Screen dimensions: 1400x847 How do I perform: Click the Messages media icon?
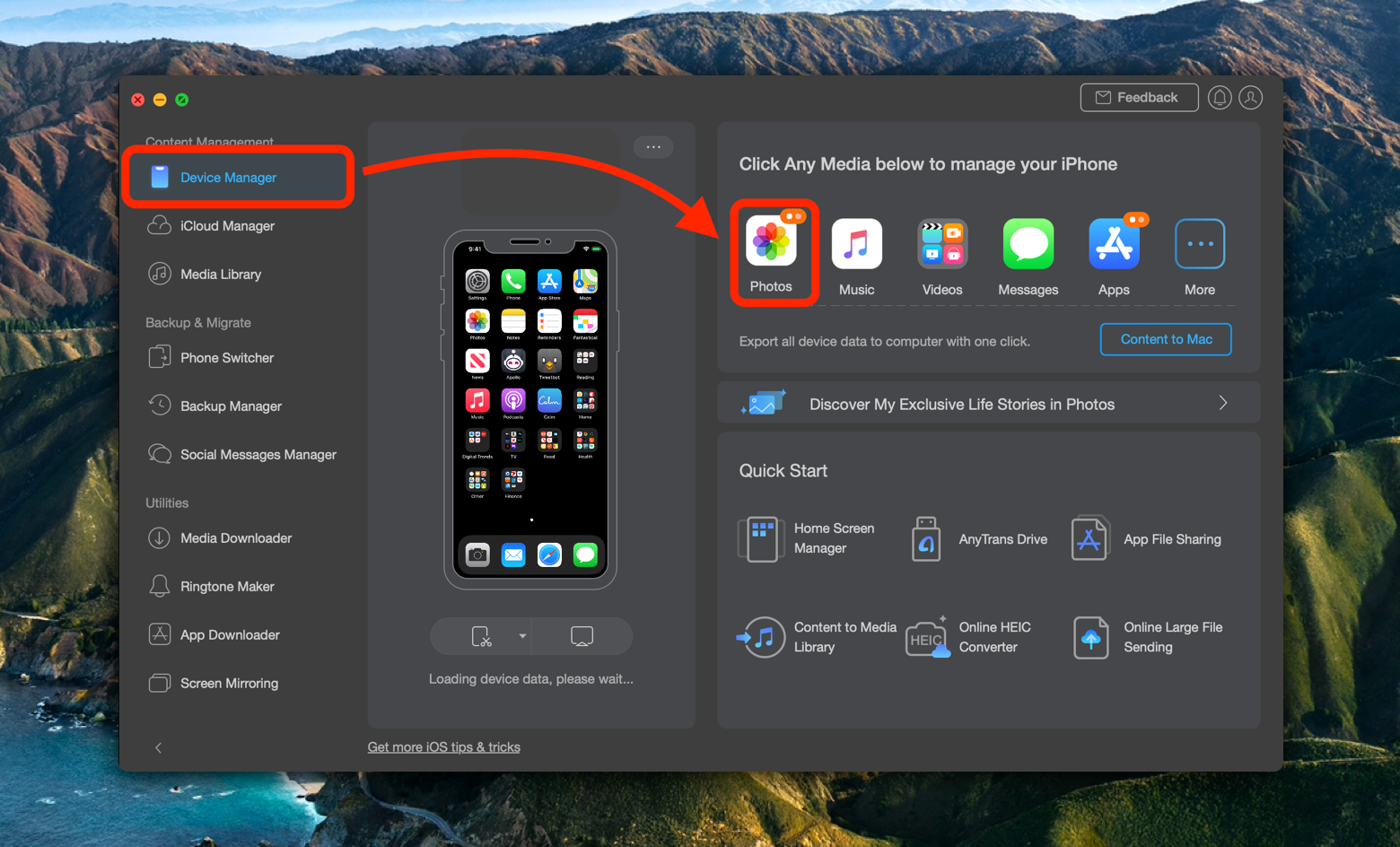tap(1028, 243)
